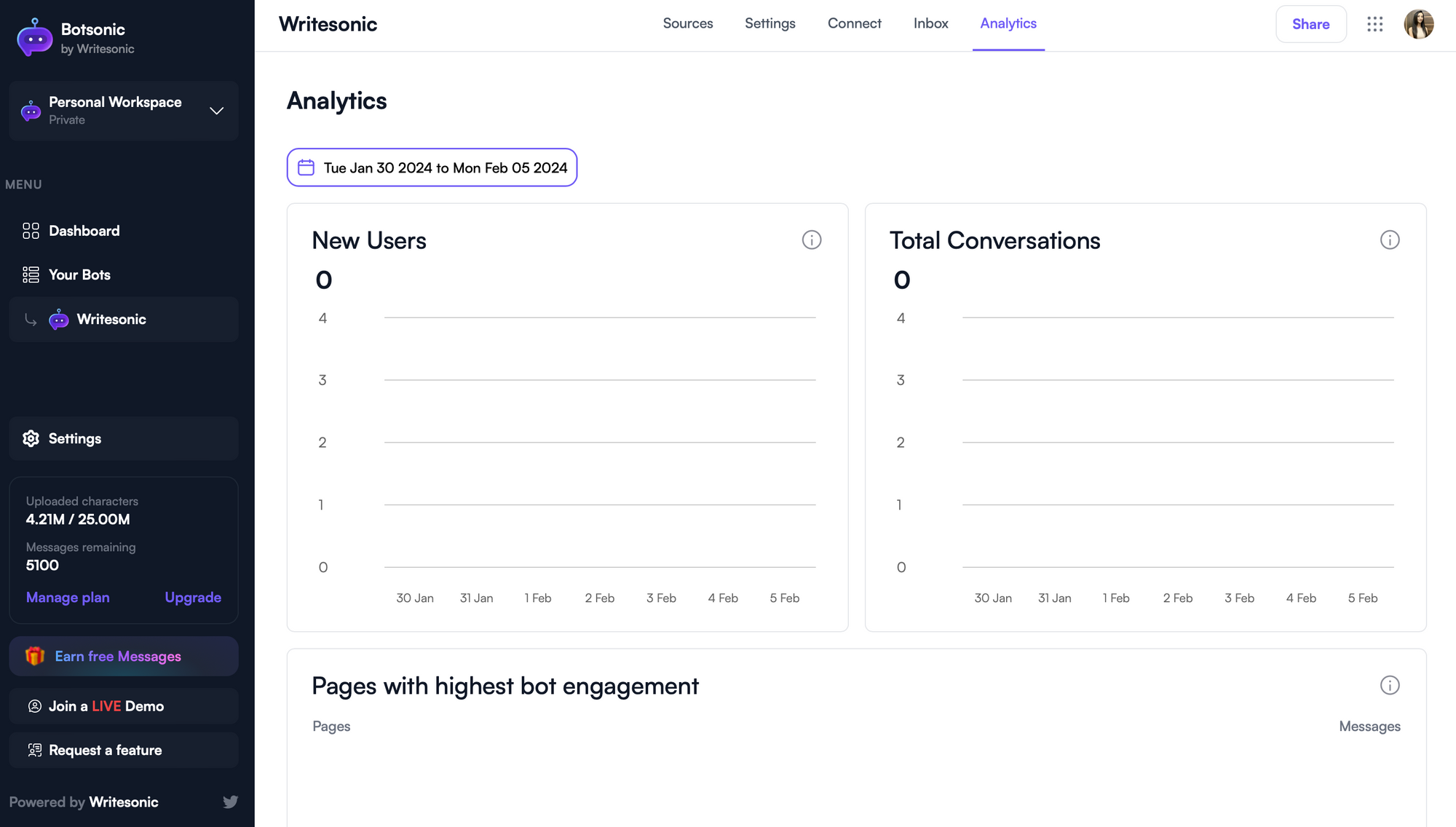Open the Dashboard from the sidebar
The height and width of the screenshot is (827, 1456).
click(x=84, y=231)
